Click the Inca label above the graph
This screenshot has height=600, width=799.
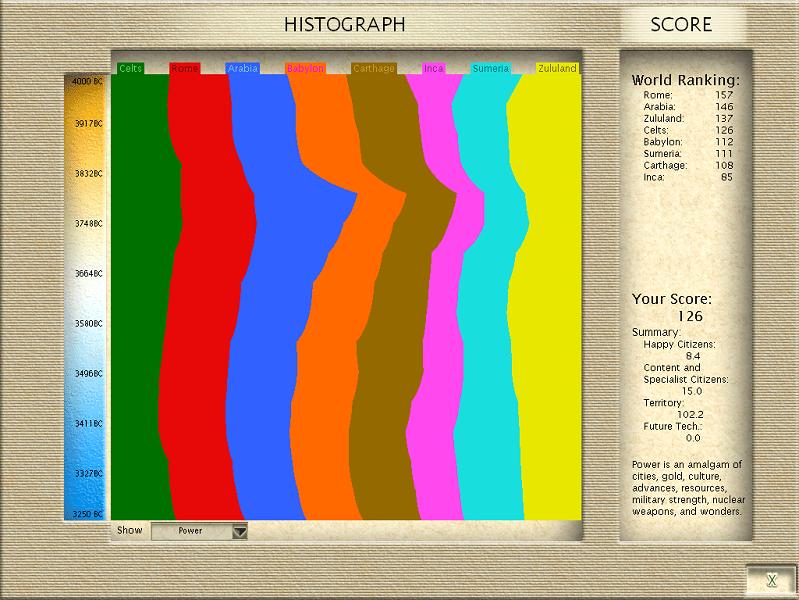[433, 69]
